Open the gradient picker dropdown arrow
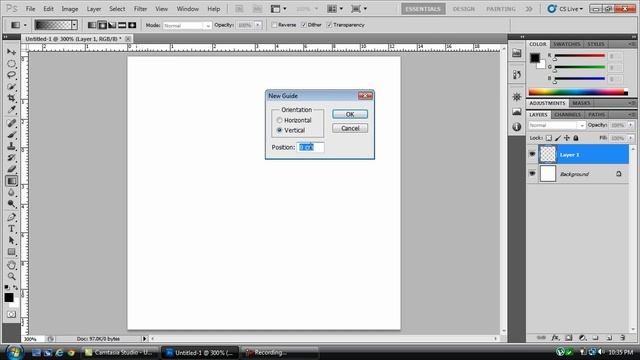The height and width of the screenshot is (360, 640). (74, 25)
